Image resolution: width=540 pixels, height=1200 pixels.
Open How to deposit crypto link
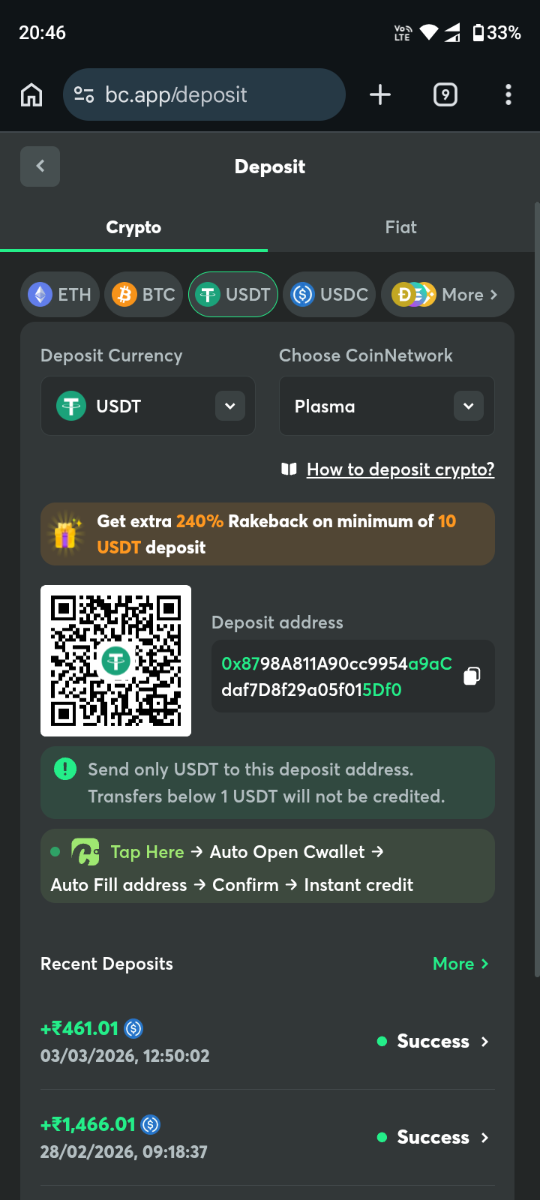pyautogui.click(x=400, y=469)
